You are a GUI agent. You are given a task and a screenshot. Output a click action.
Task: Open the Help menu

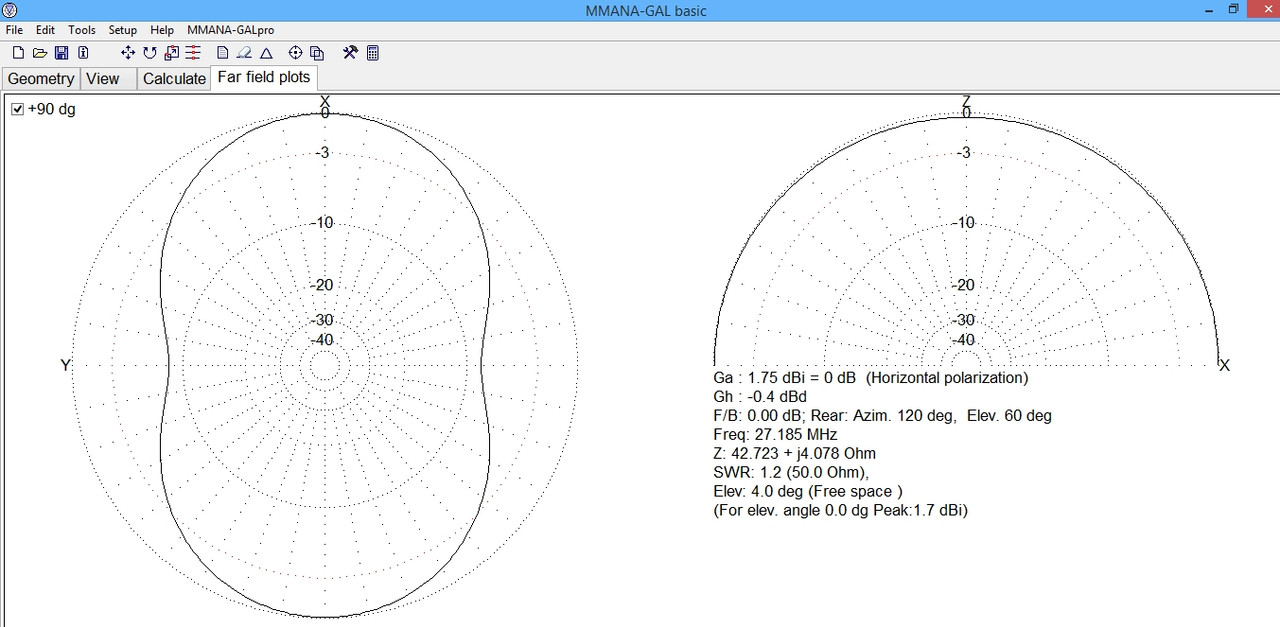pyautogui.click(x=162, y=30)
